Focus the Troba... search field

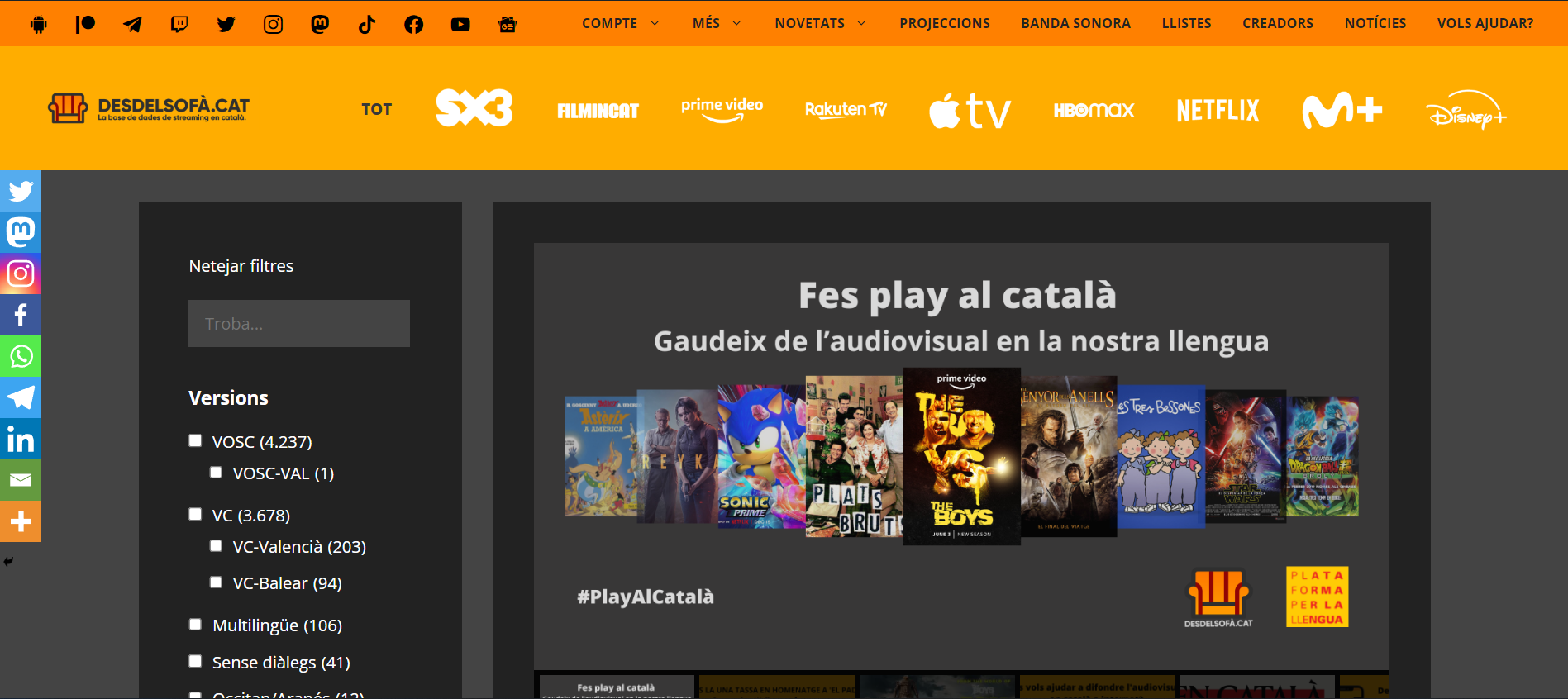point(299,324)
